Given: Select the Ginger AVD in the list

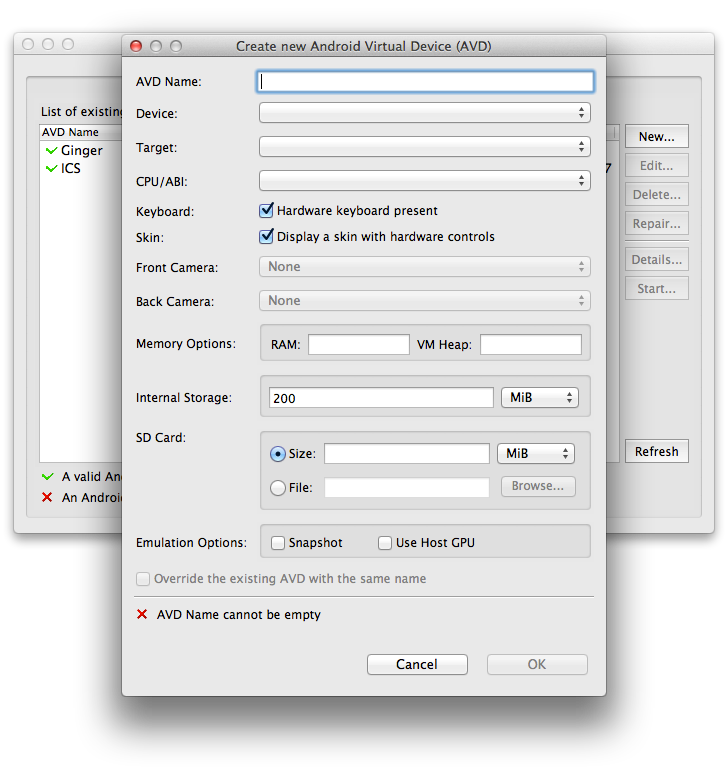Looking at the screenshot, I should 82,150.
